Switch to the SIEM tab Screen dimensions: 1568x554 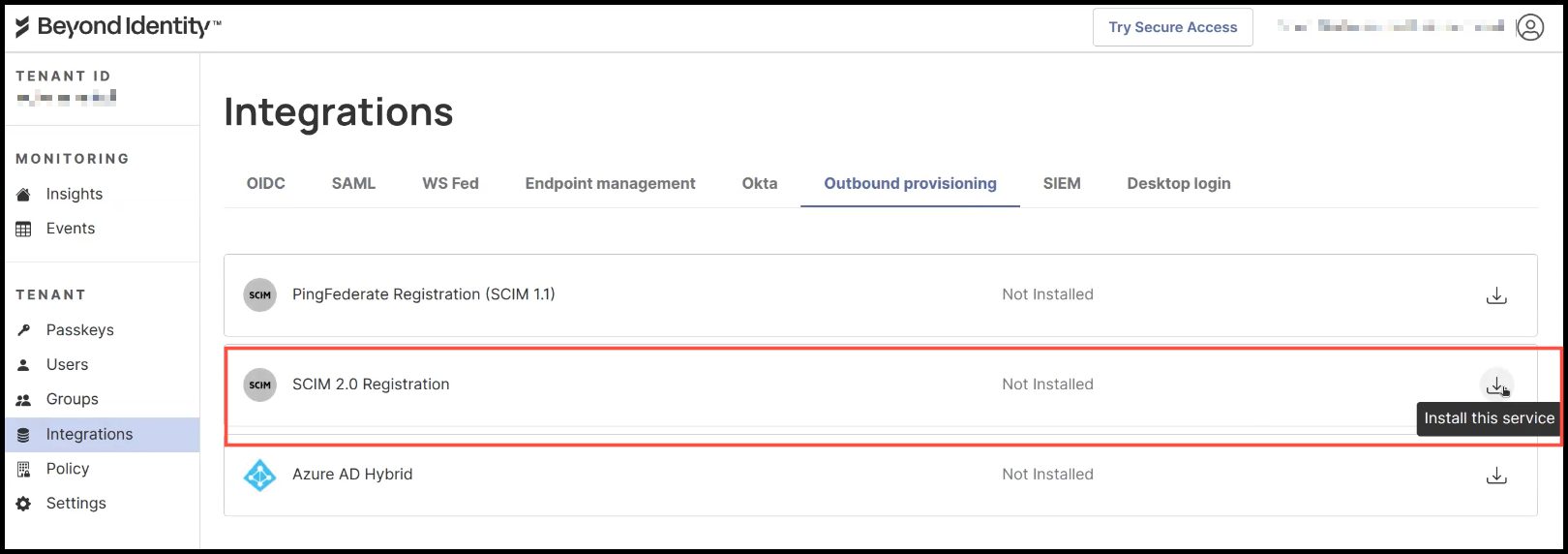(1061, 183)
